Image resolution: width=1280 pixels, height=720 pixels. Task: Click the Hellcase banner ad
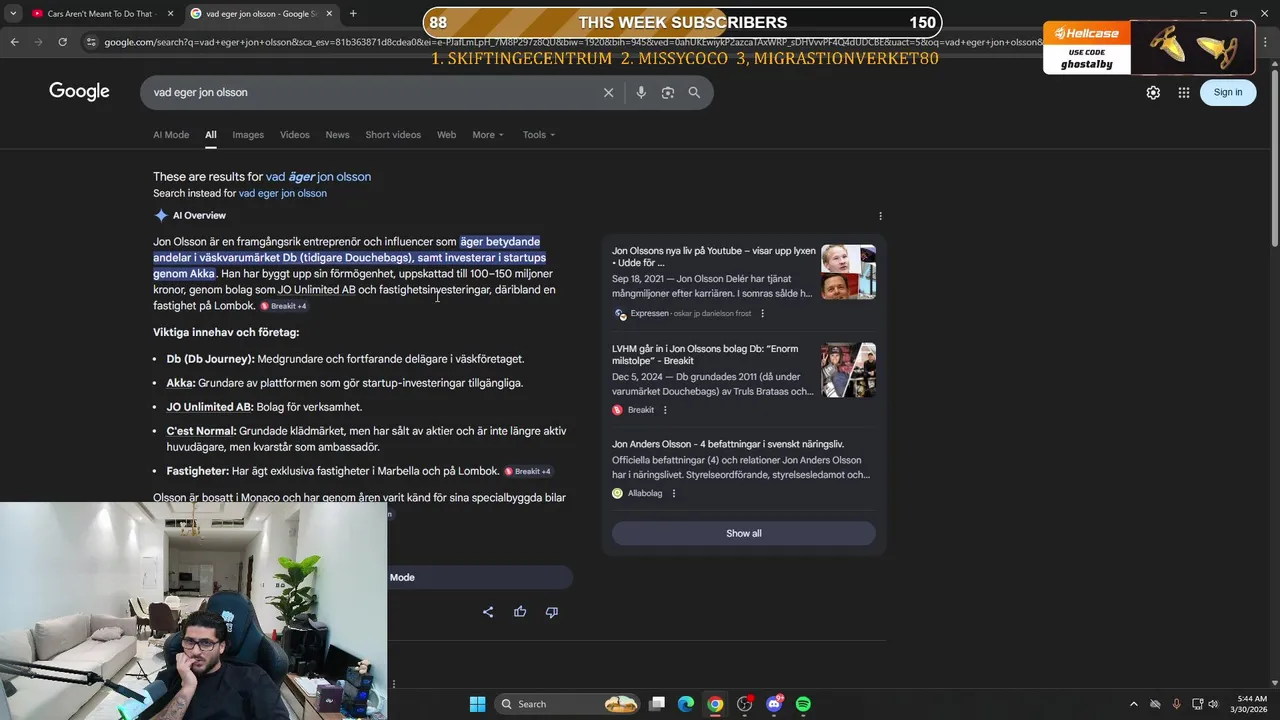[x=1148, y=48]
